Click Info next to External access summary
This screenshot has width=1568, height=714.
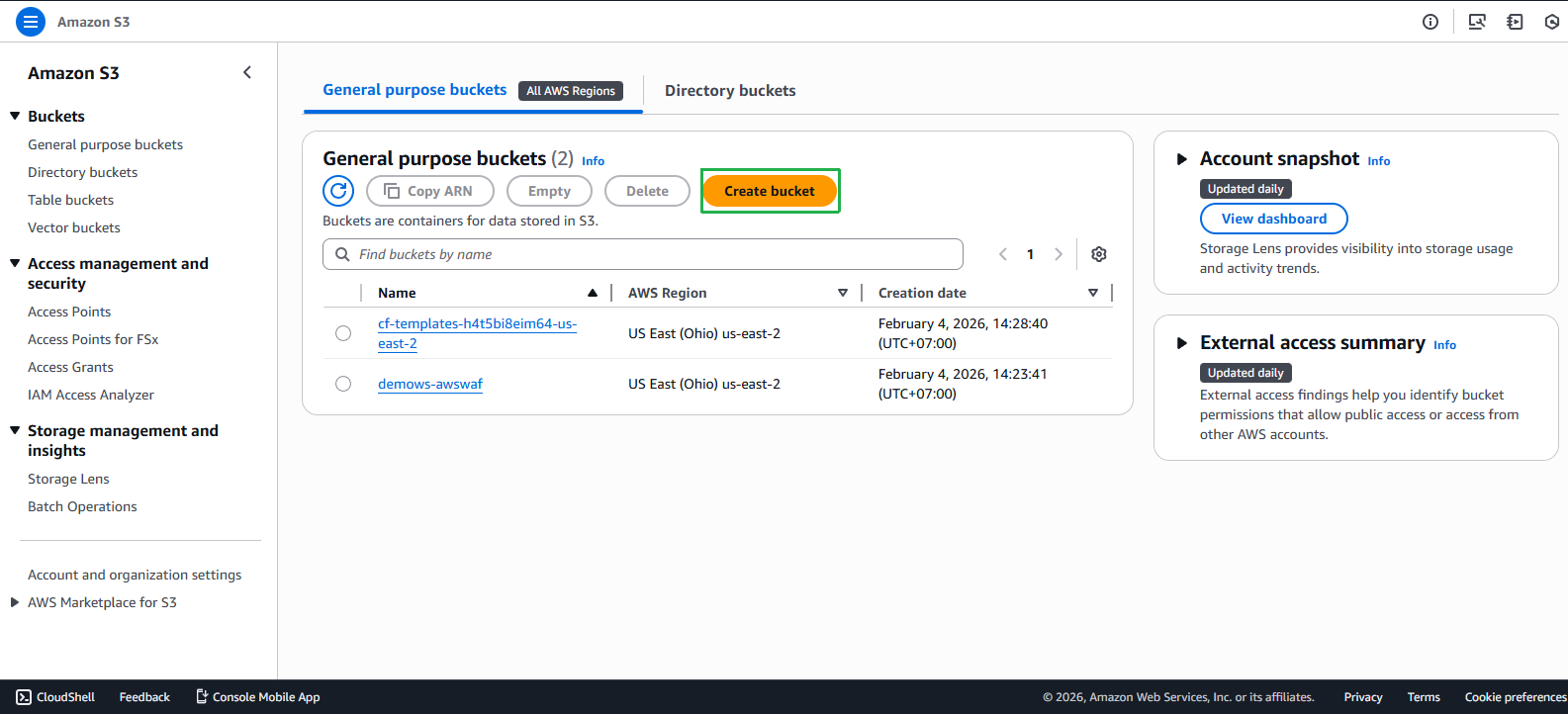(x=1444, y=345)
